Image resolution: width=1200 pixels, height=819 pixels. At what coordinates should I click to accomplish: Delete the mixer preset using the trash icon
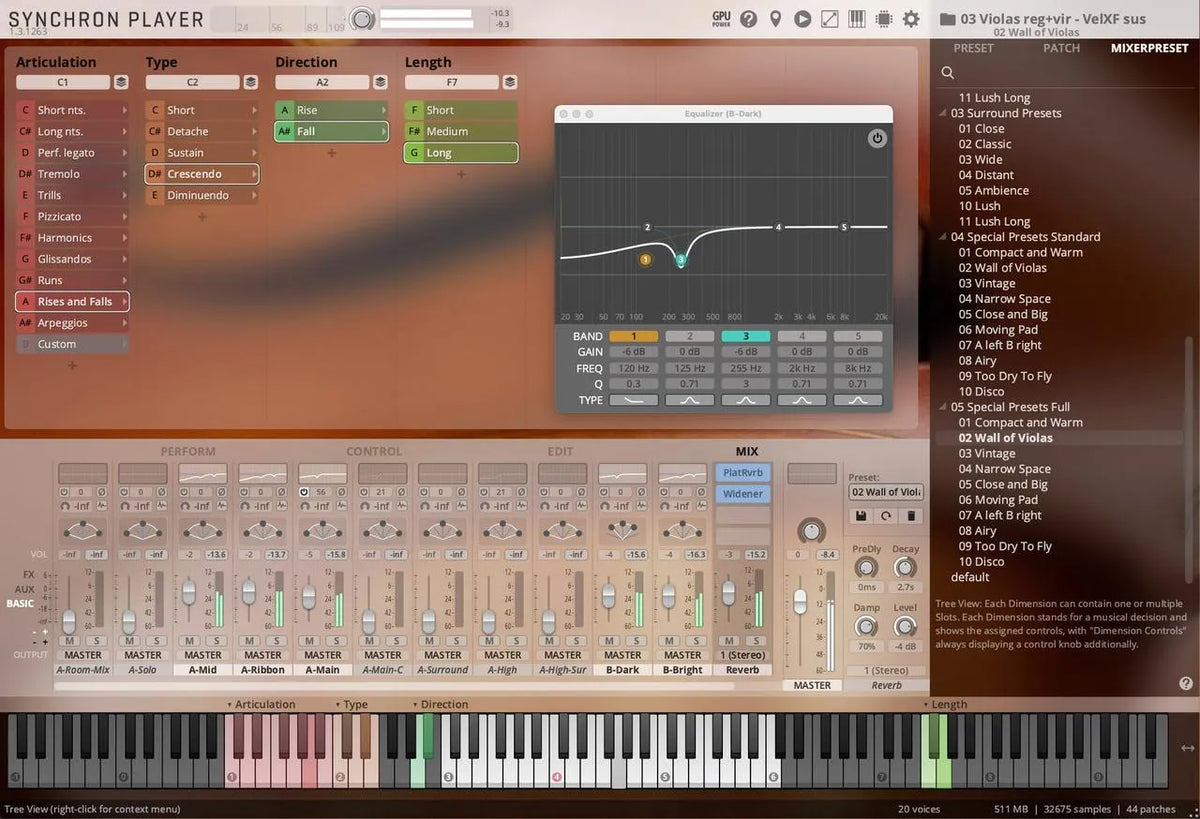point(911,516)
